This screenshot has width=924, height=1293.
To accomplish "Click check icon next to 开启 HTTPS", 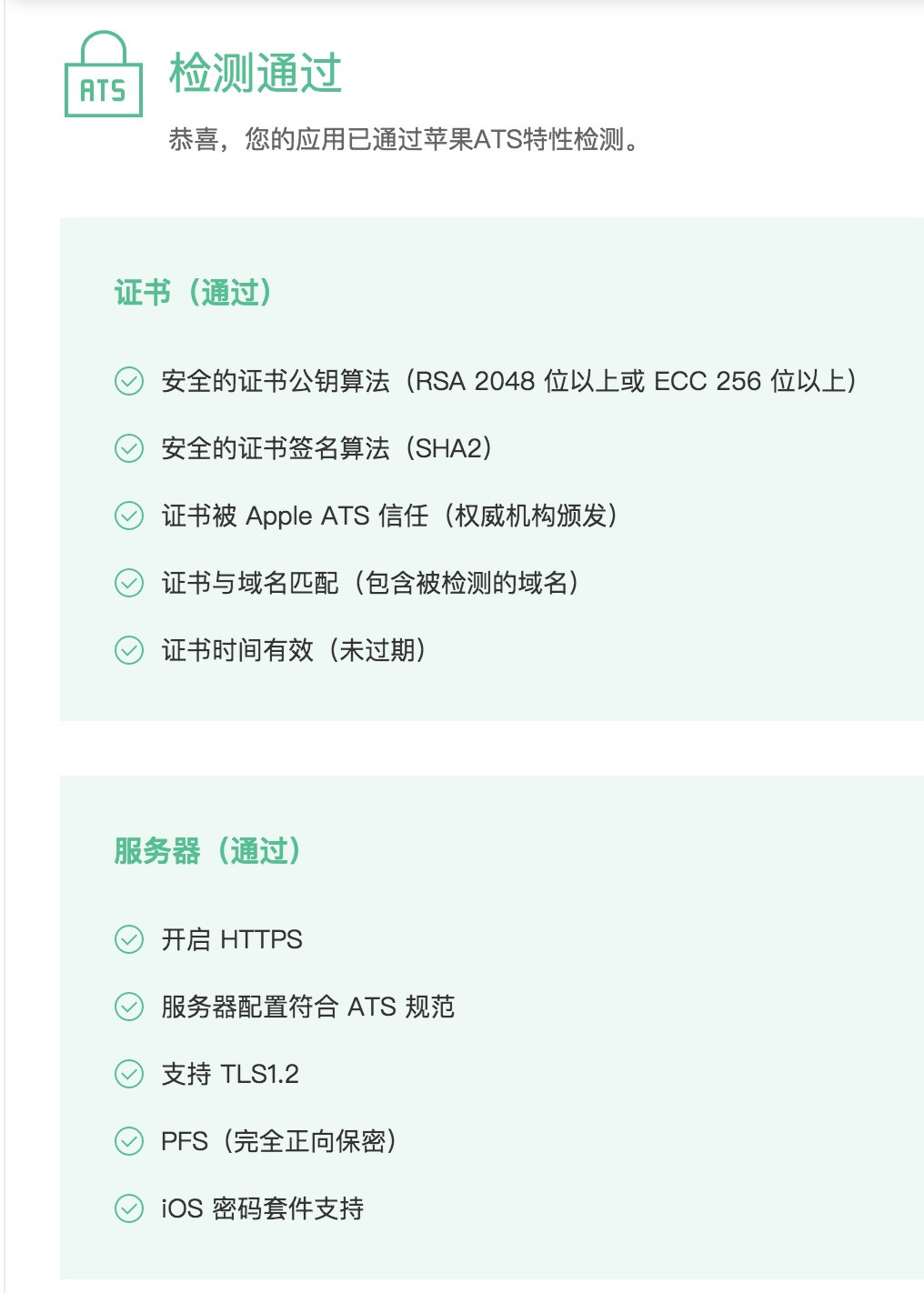I will tap(129, 939).
